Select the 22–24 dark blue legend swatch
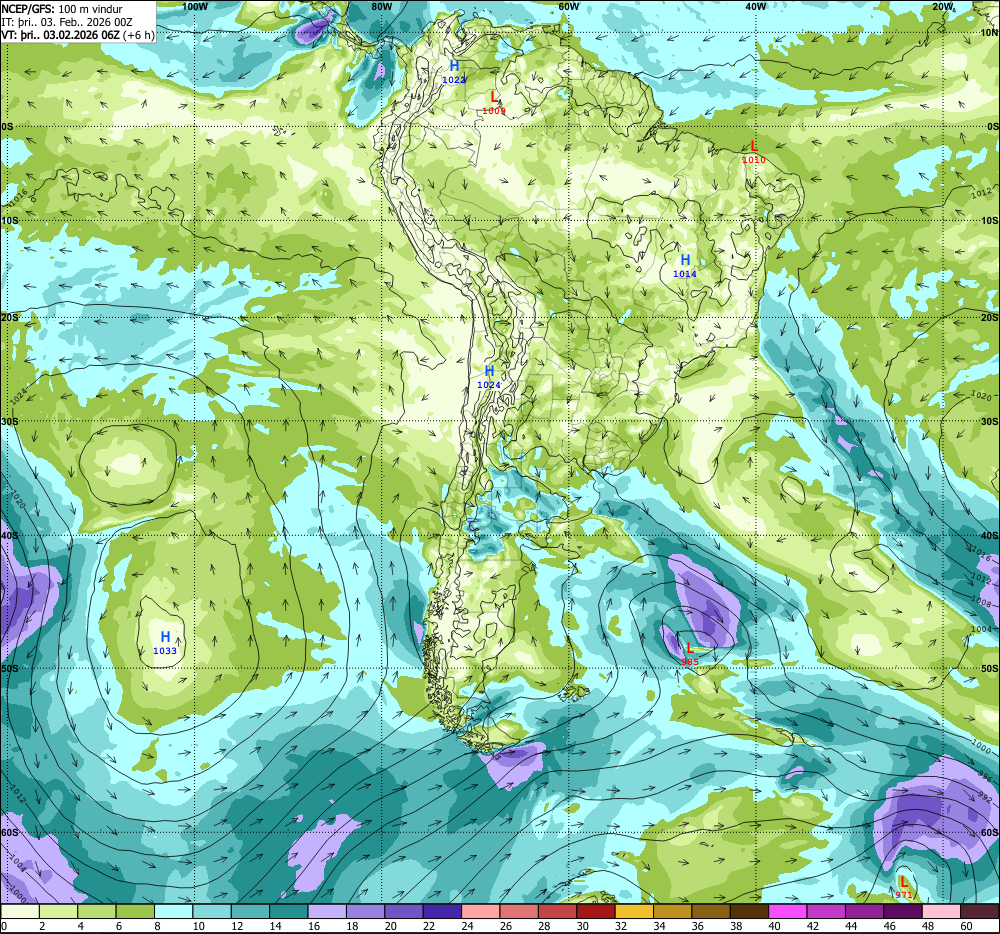The height and width of the screenshot is (934, 1000). click(442, 911)
